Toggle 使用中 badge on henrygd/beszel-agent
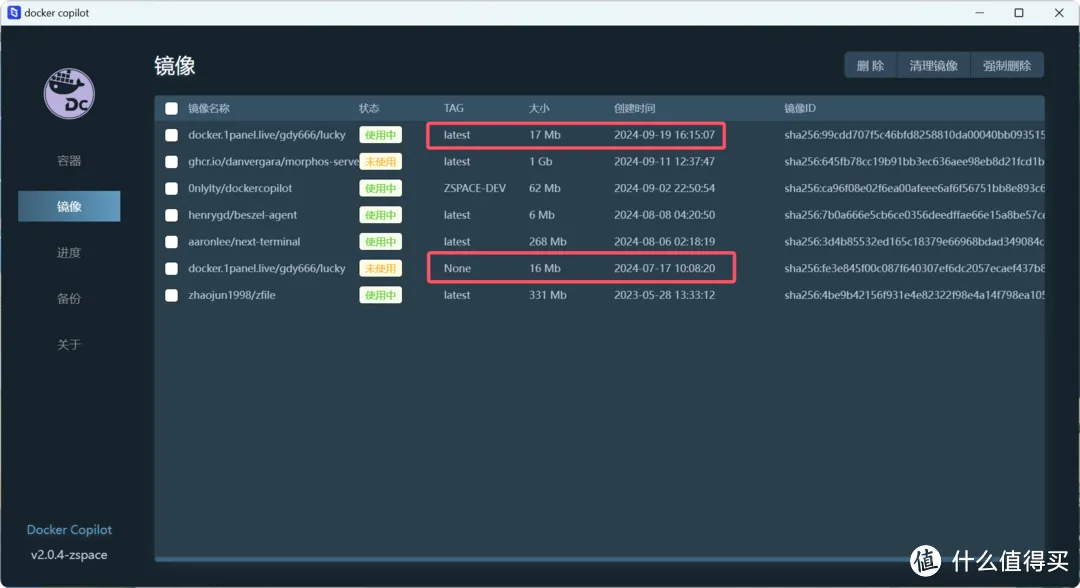 (380, 214)
